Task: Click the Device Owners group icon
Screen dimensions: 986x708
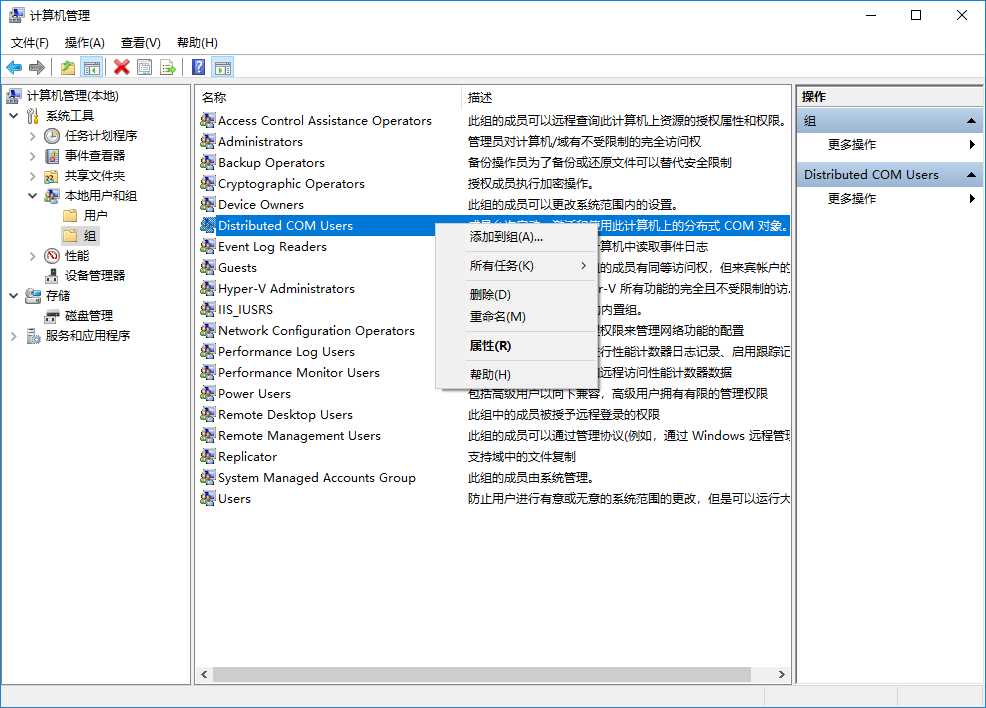Action: pyautogui.click(x=208, y=204)
